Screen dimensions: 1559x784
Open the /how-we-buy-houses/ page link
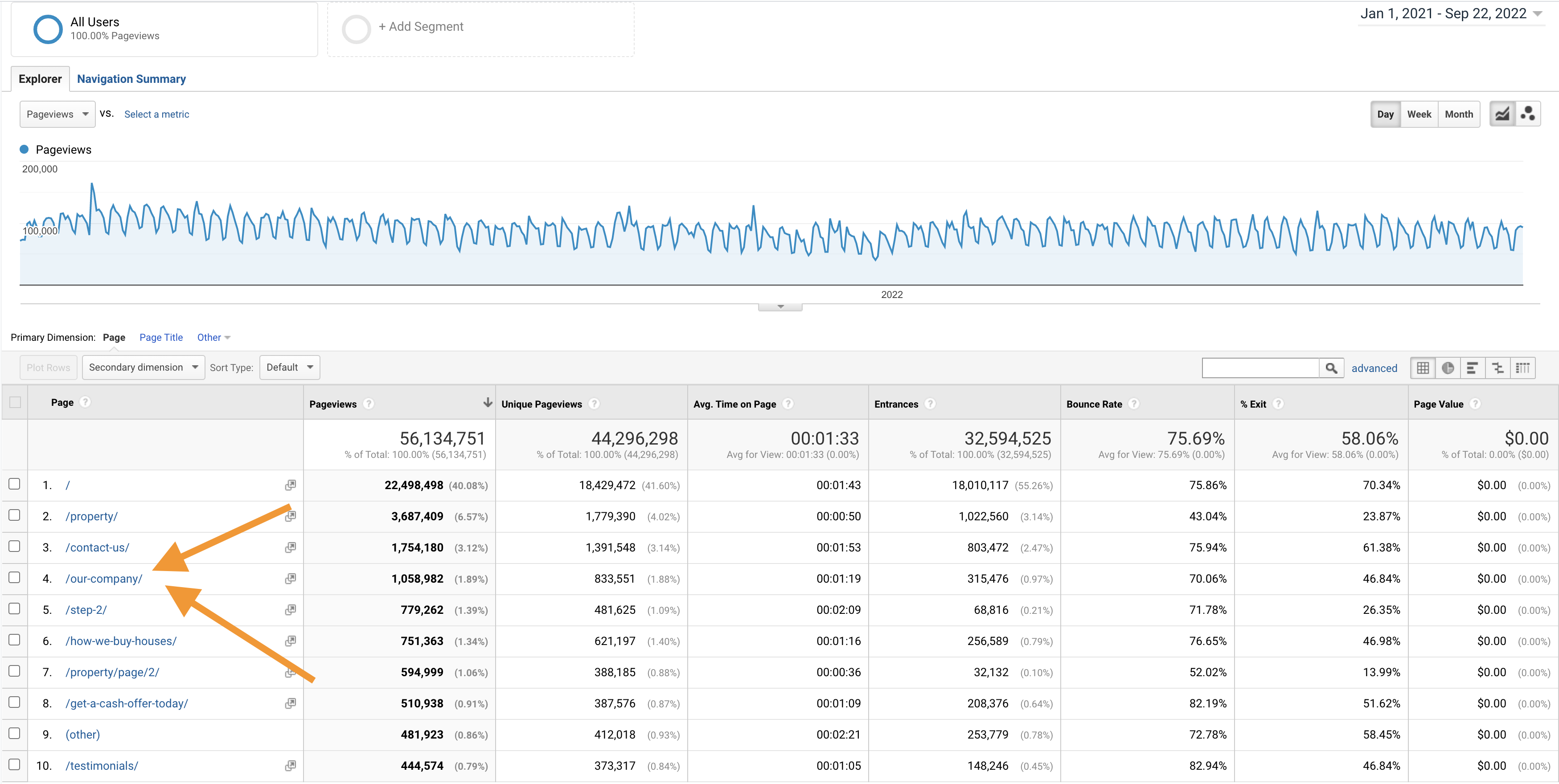pyautogui.click(x=121, y=641)
